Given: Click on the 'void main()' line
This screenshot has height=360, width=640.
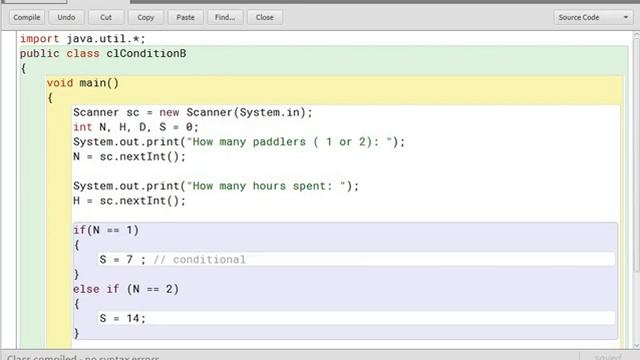Looking at the screenshot, I should (82, 83).
